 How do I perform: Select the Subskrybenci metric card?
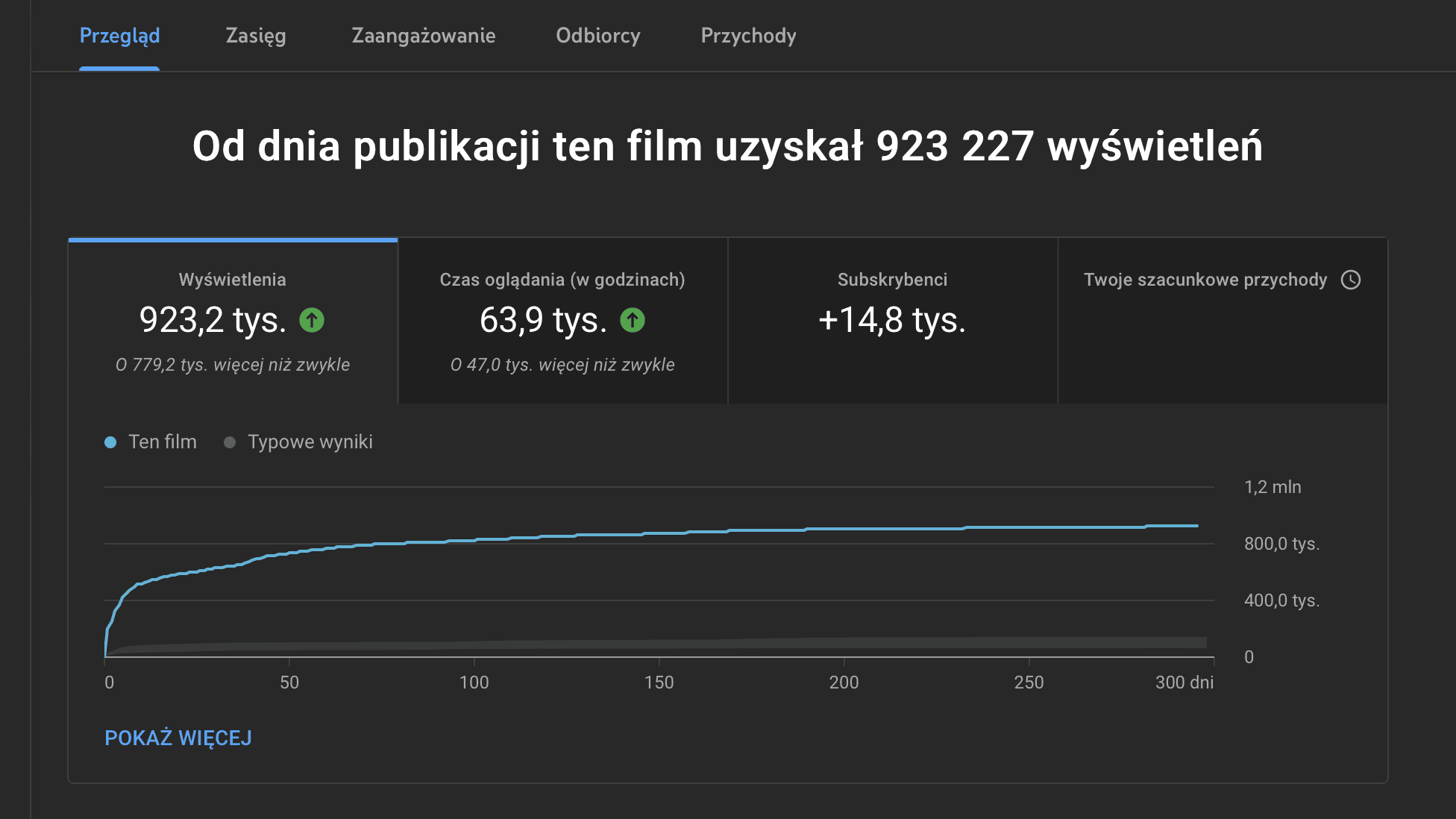pyautogui.click(x=892, y=321)
